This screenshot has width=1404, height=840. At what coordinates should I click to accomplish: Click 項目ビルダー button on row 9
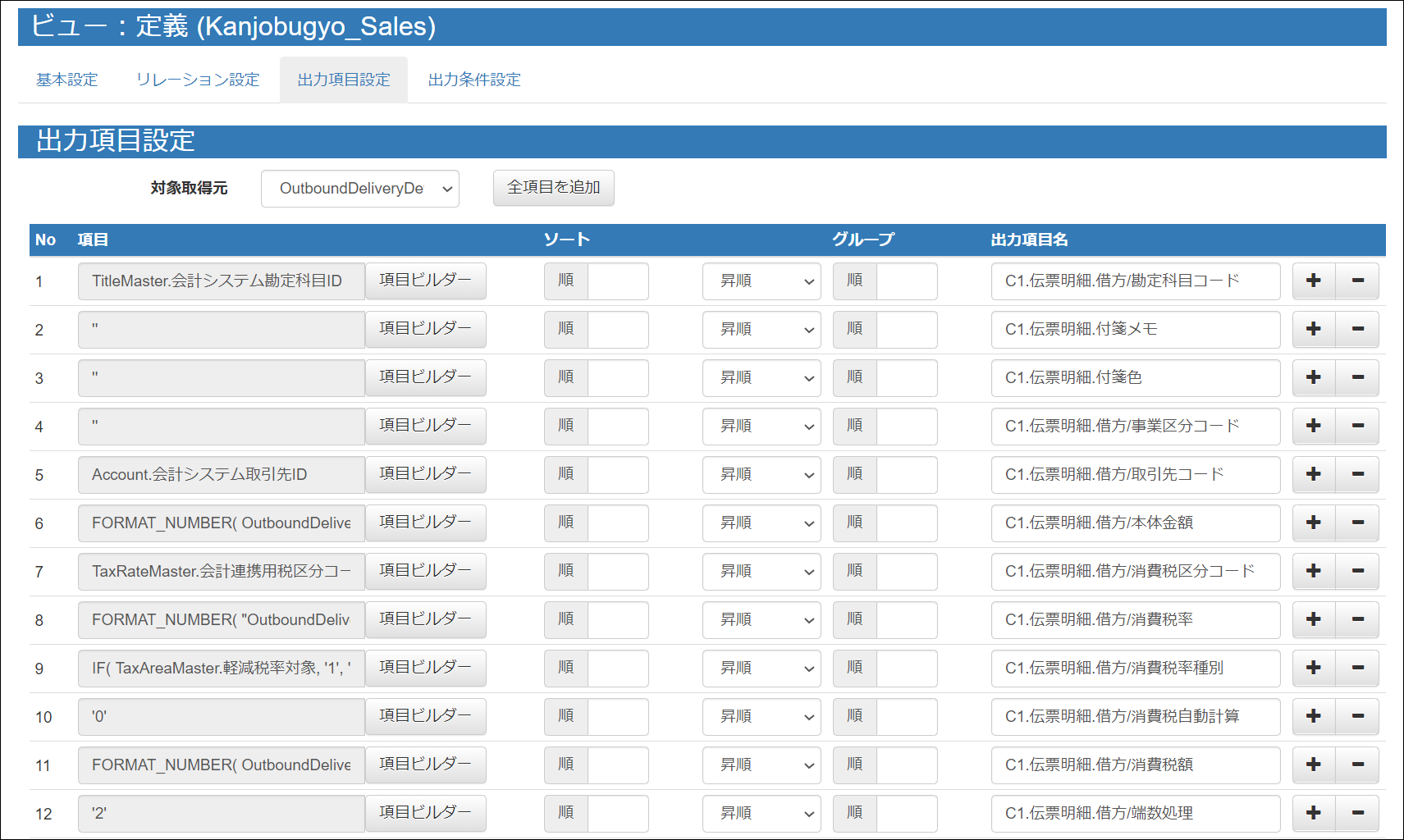[425, 668]
